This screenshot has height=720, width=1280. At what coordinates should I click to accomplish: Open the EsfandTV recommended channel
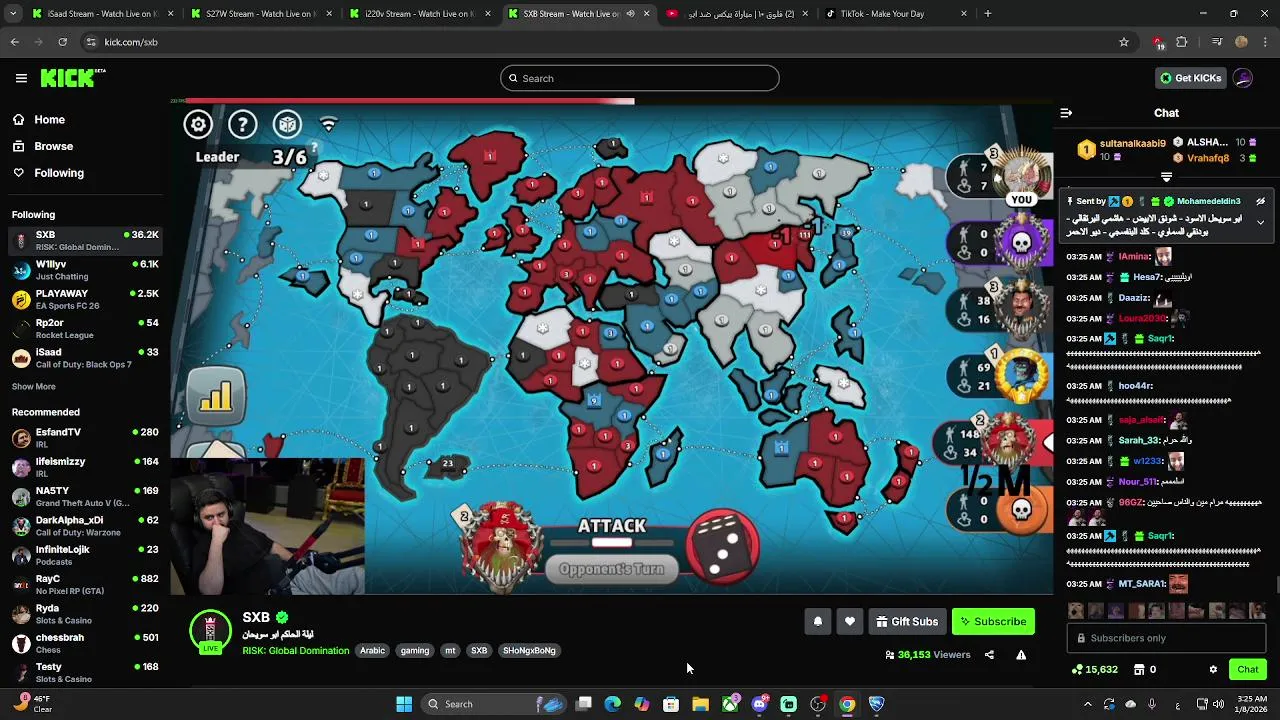(85, 438)
